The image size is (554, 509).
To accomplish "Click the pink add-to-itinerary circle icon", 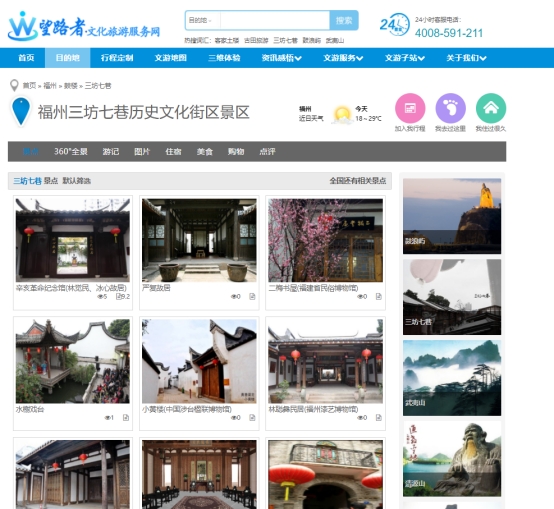I will (410, 108).
